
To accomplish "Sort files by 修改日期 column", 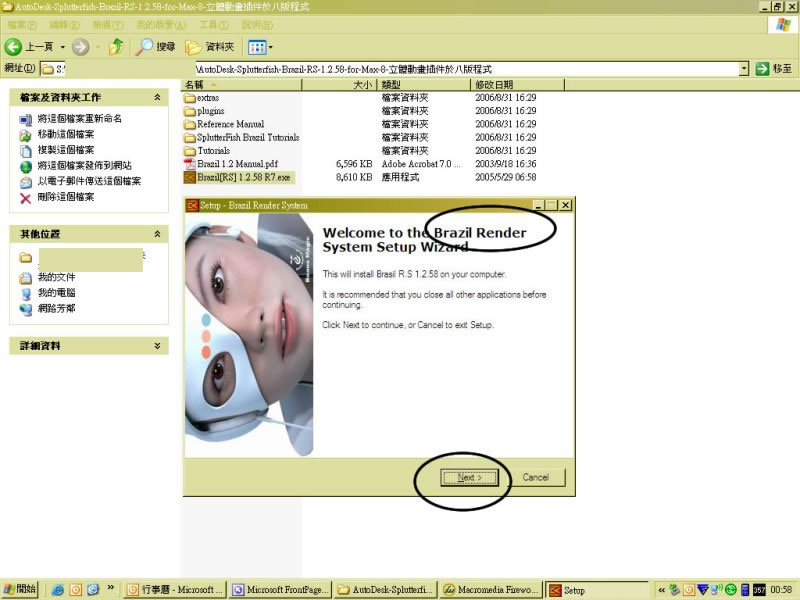I will coord(517,85).
